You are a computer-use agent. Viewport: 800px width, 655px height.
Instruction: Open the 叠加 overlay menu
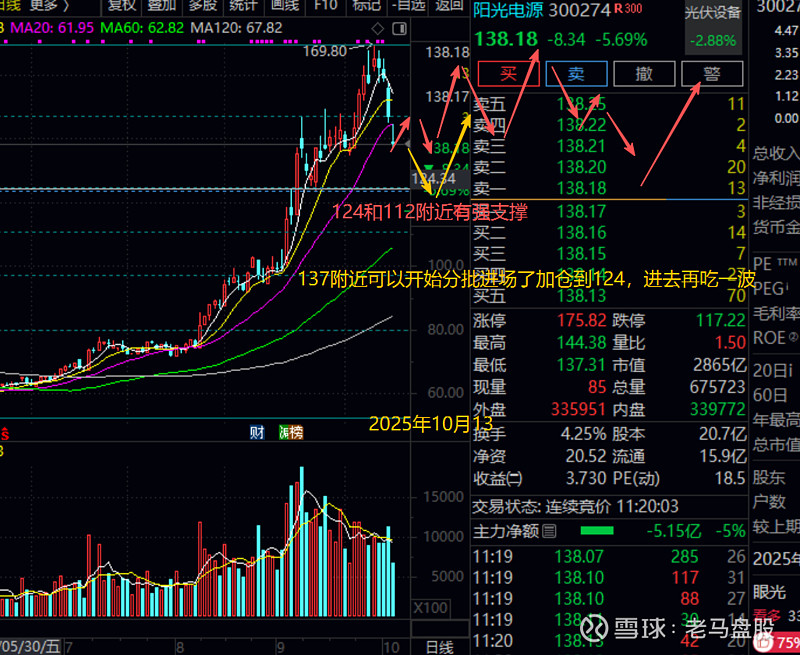[x=162, y=5]
